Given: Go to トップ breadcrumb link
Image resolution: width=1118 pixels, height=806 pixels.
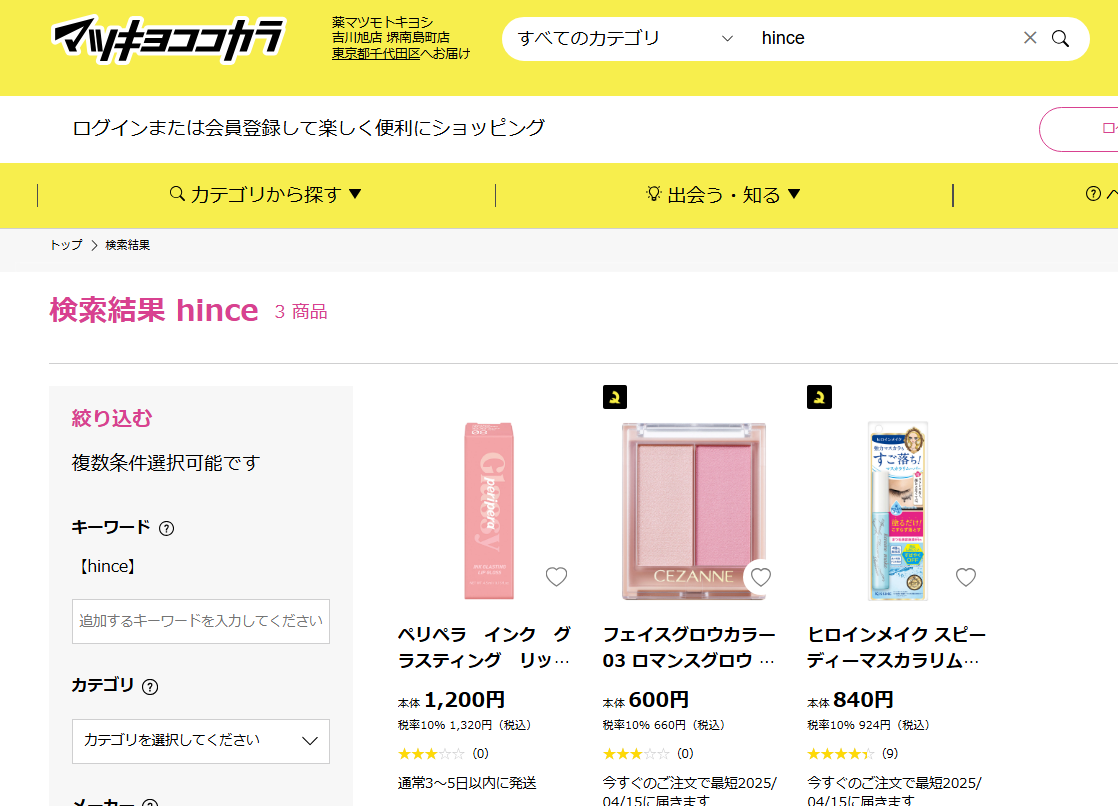Looking at the screenshot, I should [x=66, y=245].
